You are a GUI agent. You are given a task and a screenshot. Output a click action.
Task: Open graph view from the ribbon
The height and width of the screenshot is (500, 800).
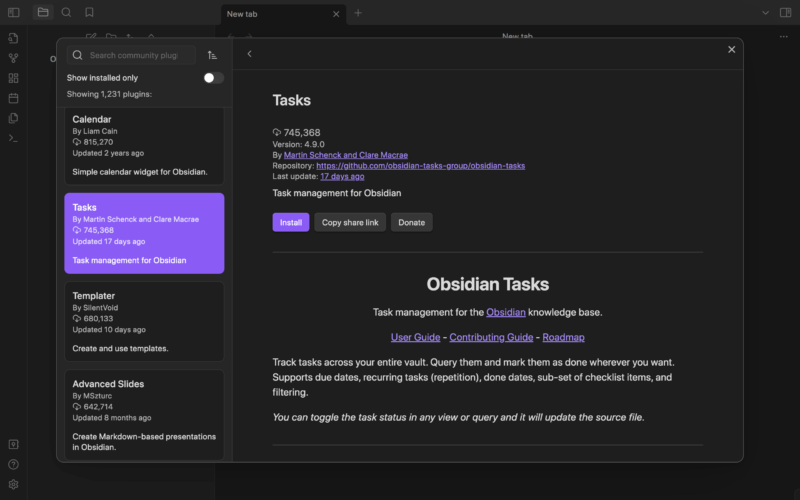(x=14, y=58)
